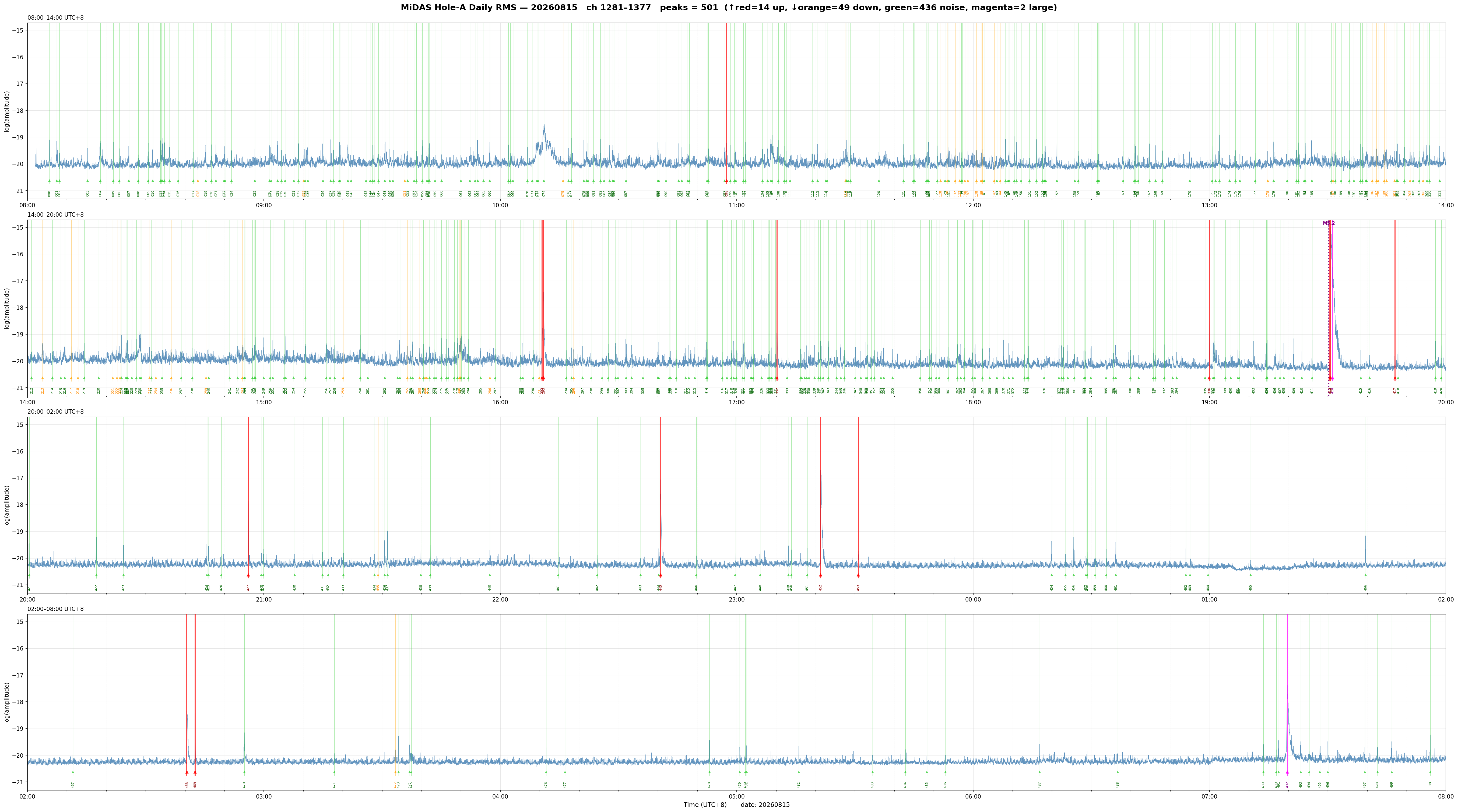Click the green triangle marker above label 467
Viewport: 1458px width, 812px height.
tap(72, 772)
